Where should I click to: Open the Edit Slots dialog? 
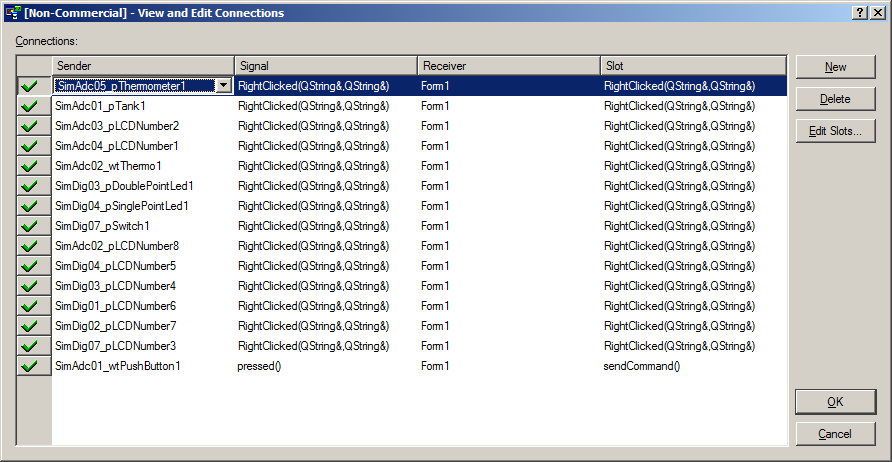pyautogui.click(x=835, y=131)
